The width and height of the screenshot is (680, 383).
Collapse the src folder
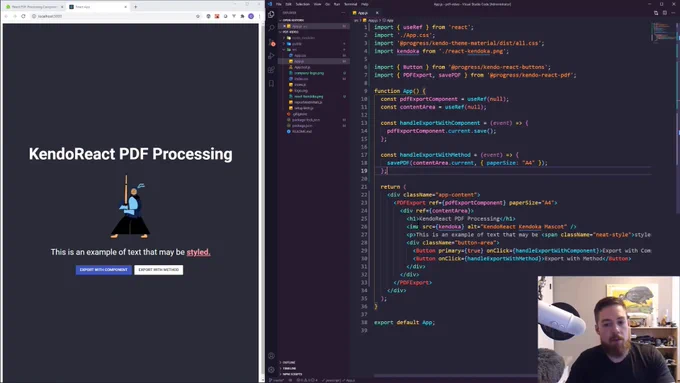coord(314,49)
